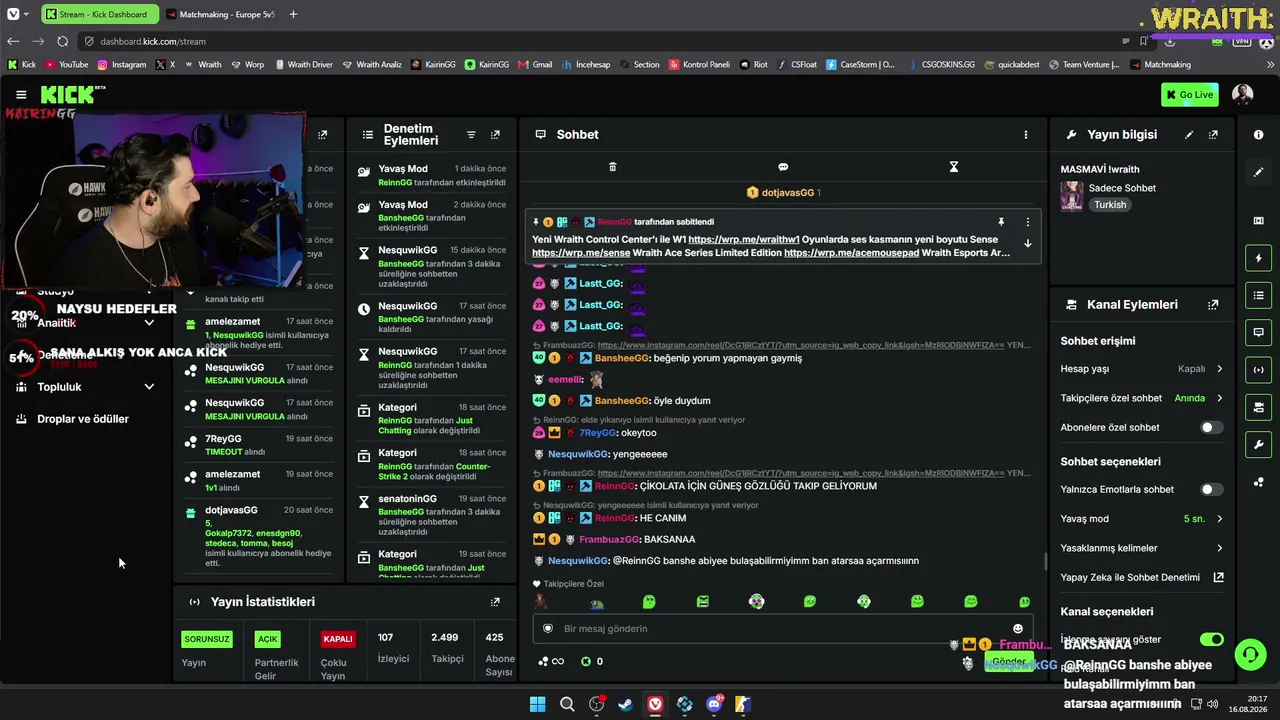Screen dimensions: 1280x720
Task: Clear chat with the trash icon
Action: point(613,167)
